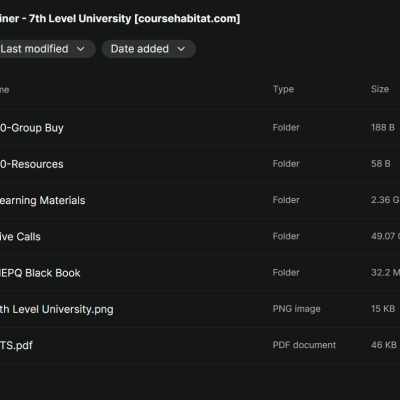Open the Live Calls folder
This screenshot has width=400, height=400.
click(x=20, y=237)
